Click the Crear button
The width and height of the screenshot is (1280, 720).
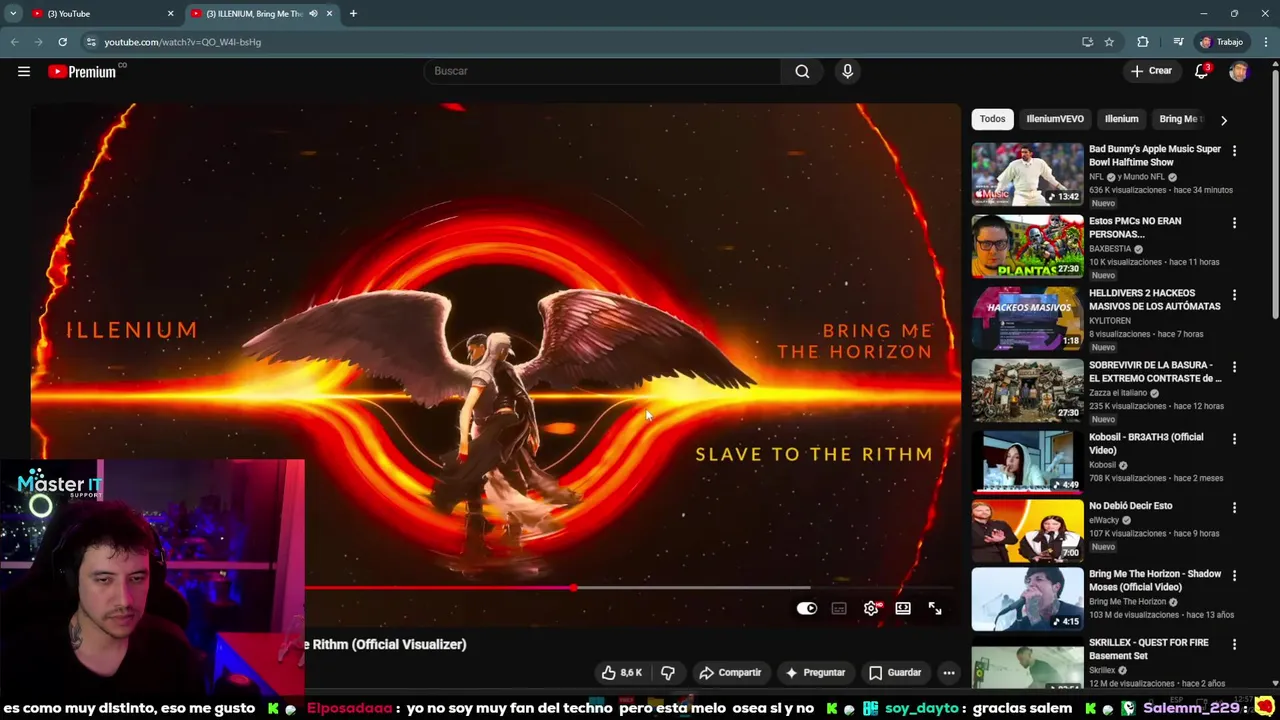click(1151, 71)
